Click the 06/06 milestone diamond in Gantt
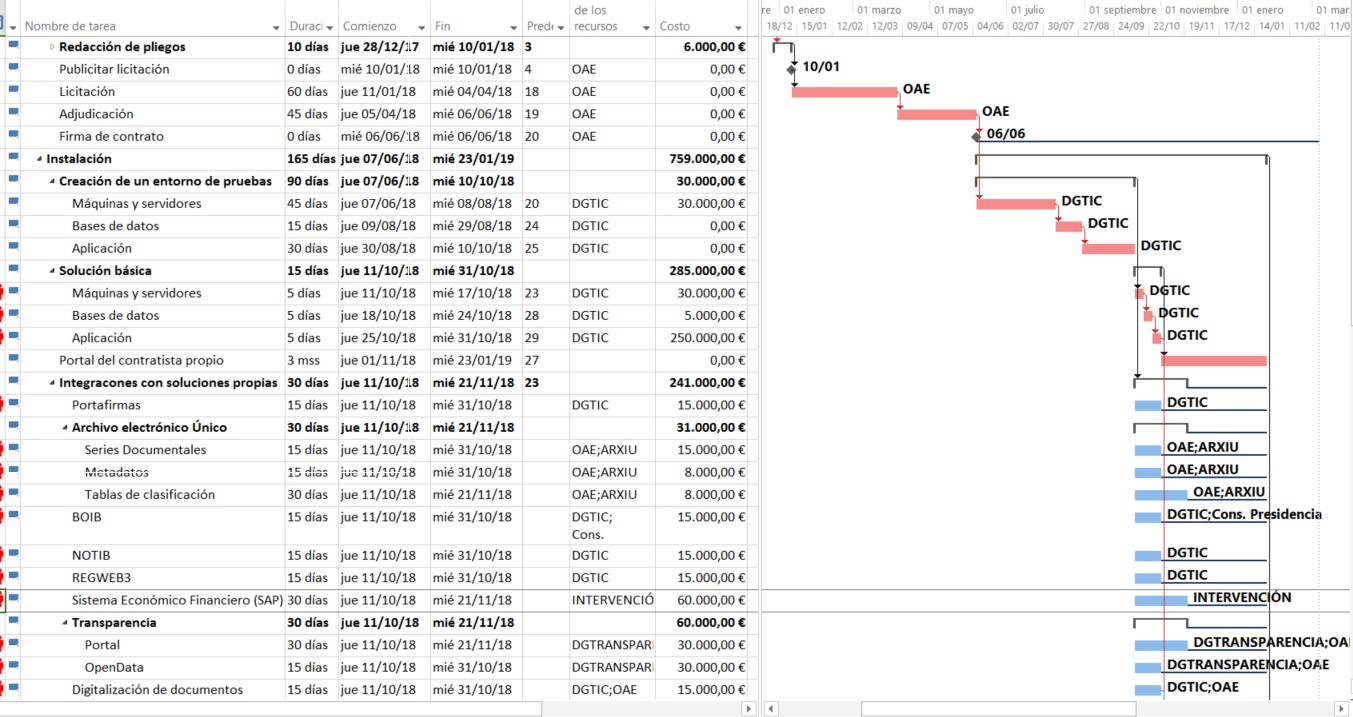Image resolution: width=1353 pixels, height=717 pixels. tap(976, 137)
